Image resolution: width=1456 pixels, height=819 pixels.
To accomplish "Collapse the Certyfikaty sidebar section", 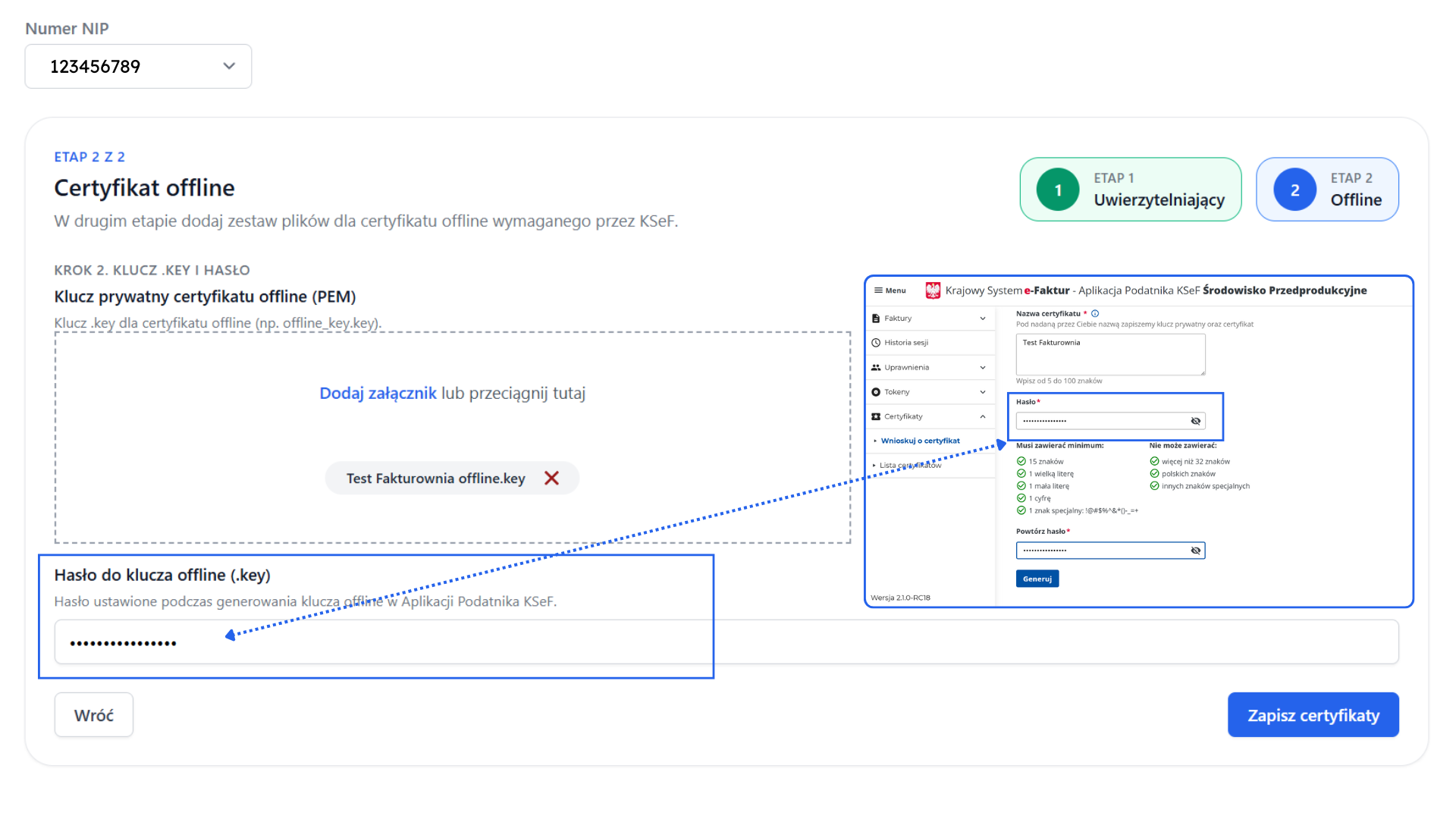I will [983, 416].
